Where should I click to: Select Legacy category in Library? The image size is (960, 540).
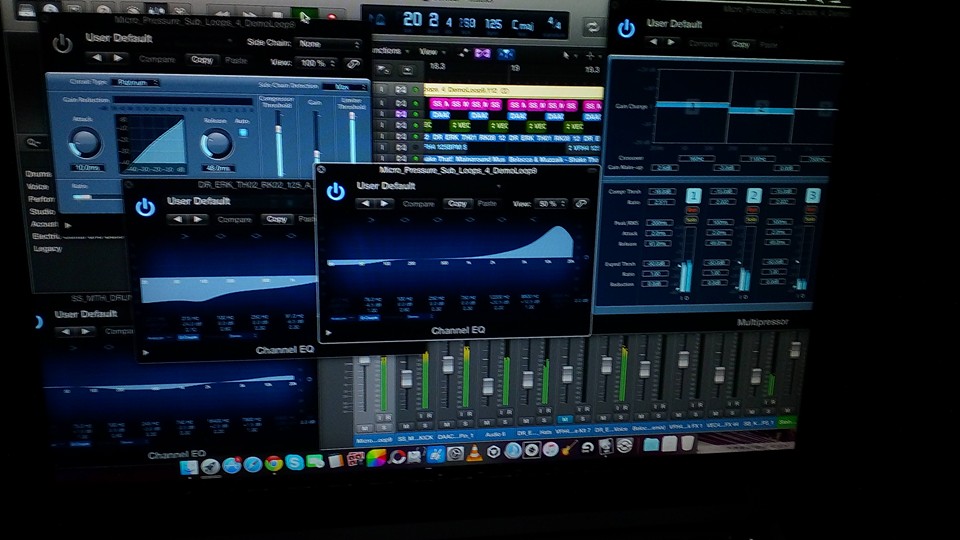[47, 249]
